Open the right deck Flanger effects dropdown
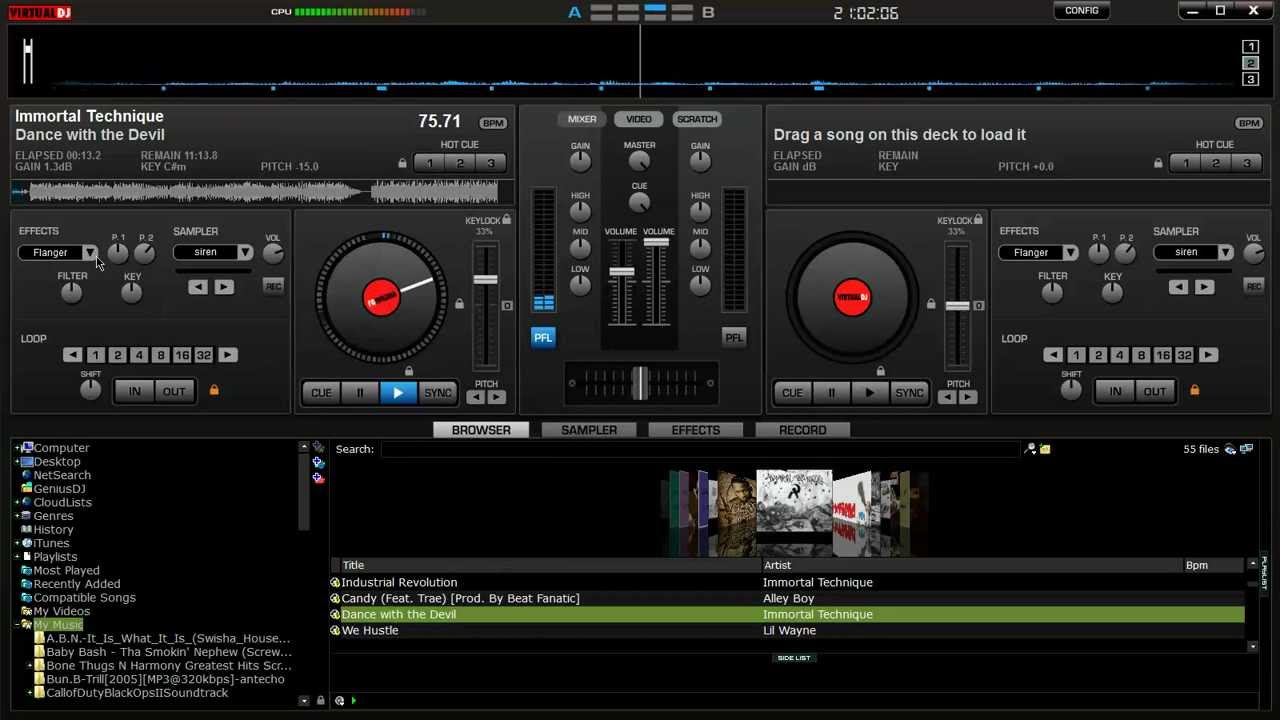 pyautogui.click(x=1071, y=253)
